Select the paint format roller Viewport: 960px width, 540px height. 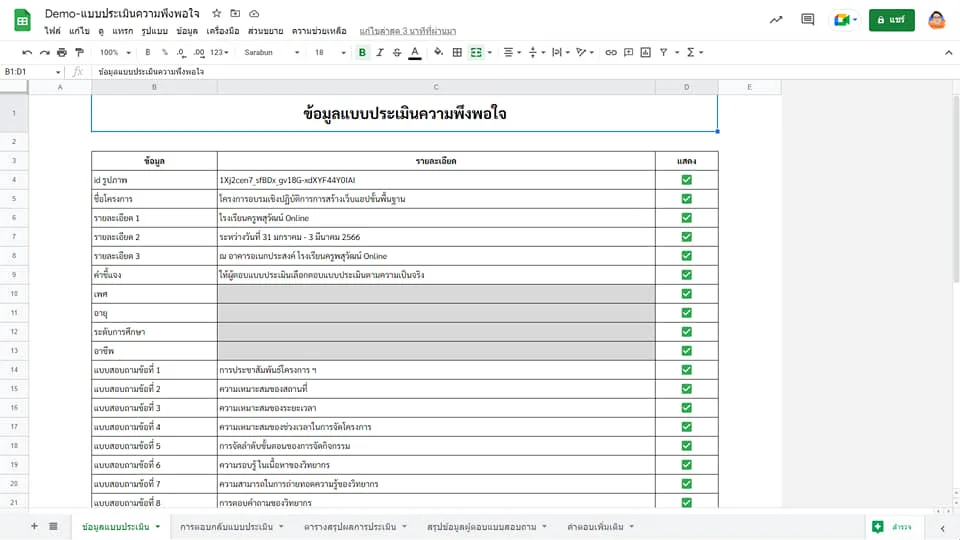coord(79,53)
